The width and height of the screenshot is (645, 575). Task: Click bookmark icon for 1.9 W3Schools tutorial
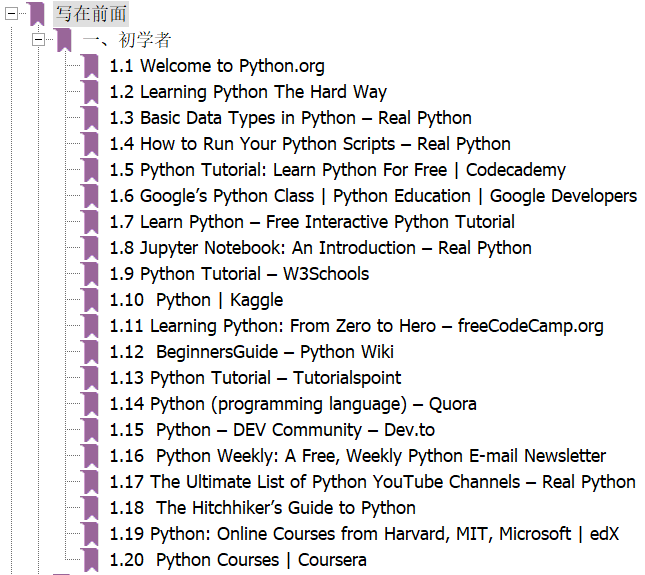click(91, 274)
